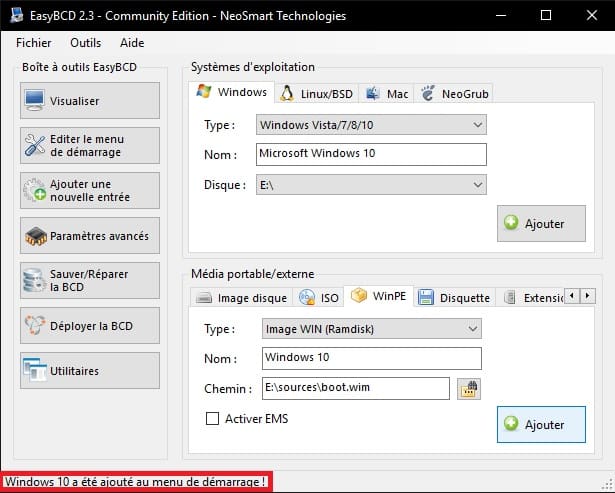Click the NeoGrub gnome foot icon

tap(428, 93)
